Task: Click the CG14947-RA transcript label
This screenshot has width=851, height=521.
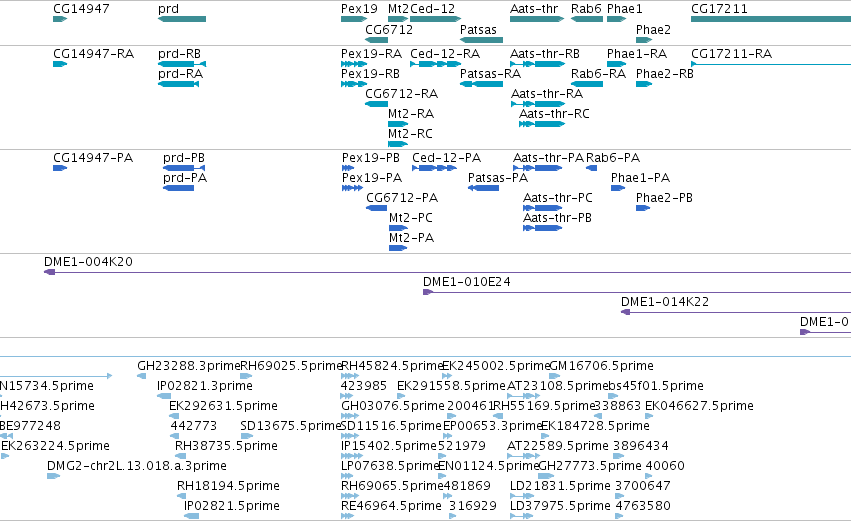Action: (x=93, y=54)
